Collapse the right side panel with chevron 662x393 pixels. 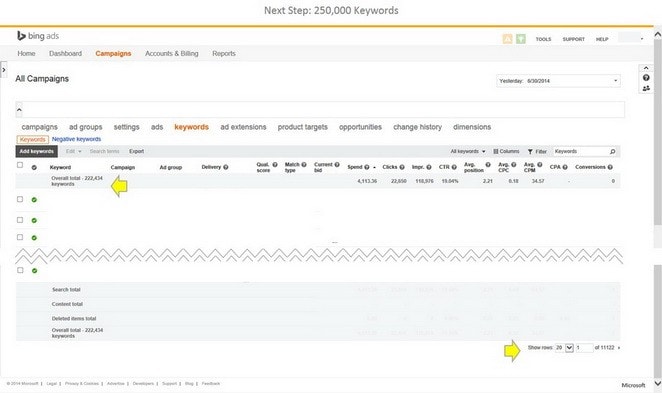click(646, 68)
